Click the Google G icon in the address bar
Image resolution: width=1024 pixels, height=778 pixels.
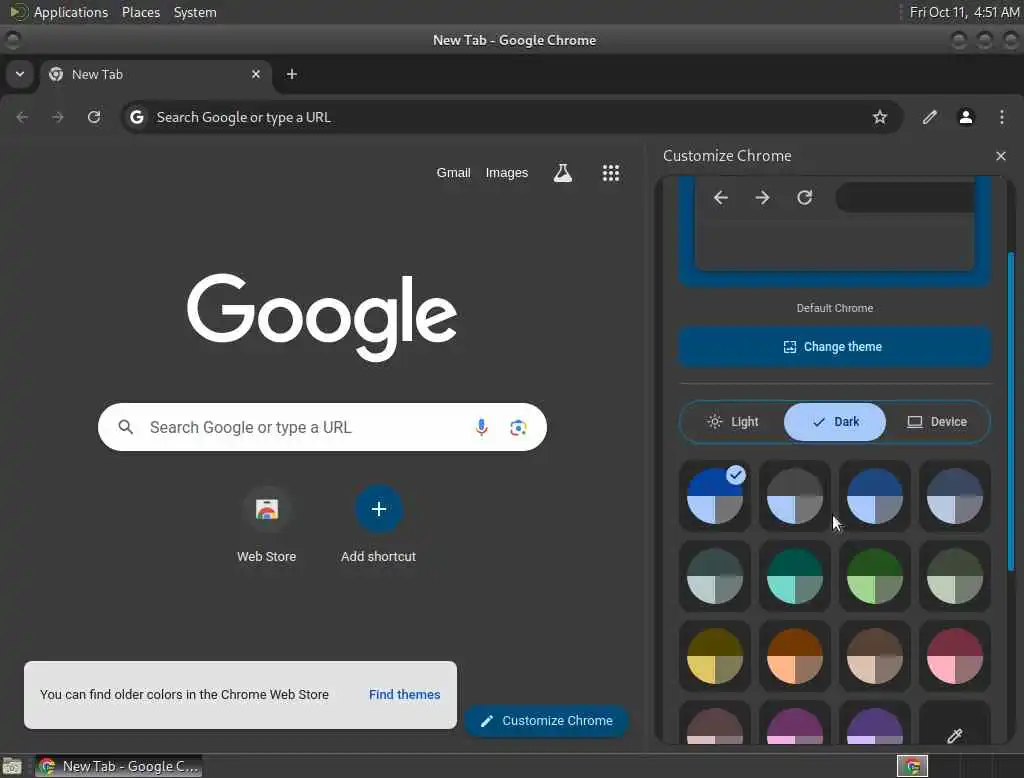pos(136,117)
